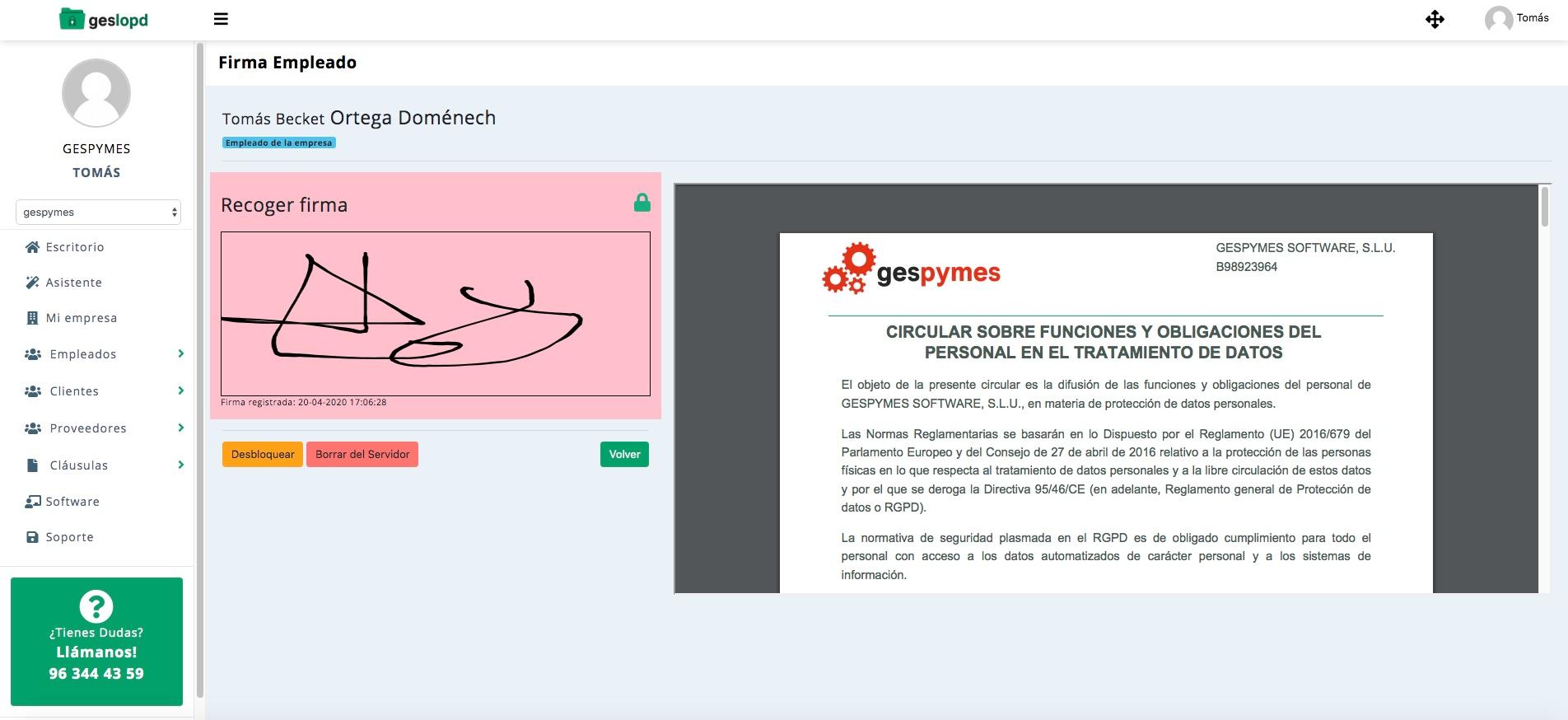Click the green lock icon
The width and height of the screenshot is (1568, 720).
tap(642, 203)
